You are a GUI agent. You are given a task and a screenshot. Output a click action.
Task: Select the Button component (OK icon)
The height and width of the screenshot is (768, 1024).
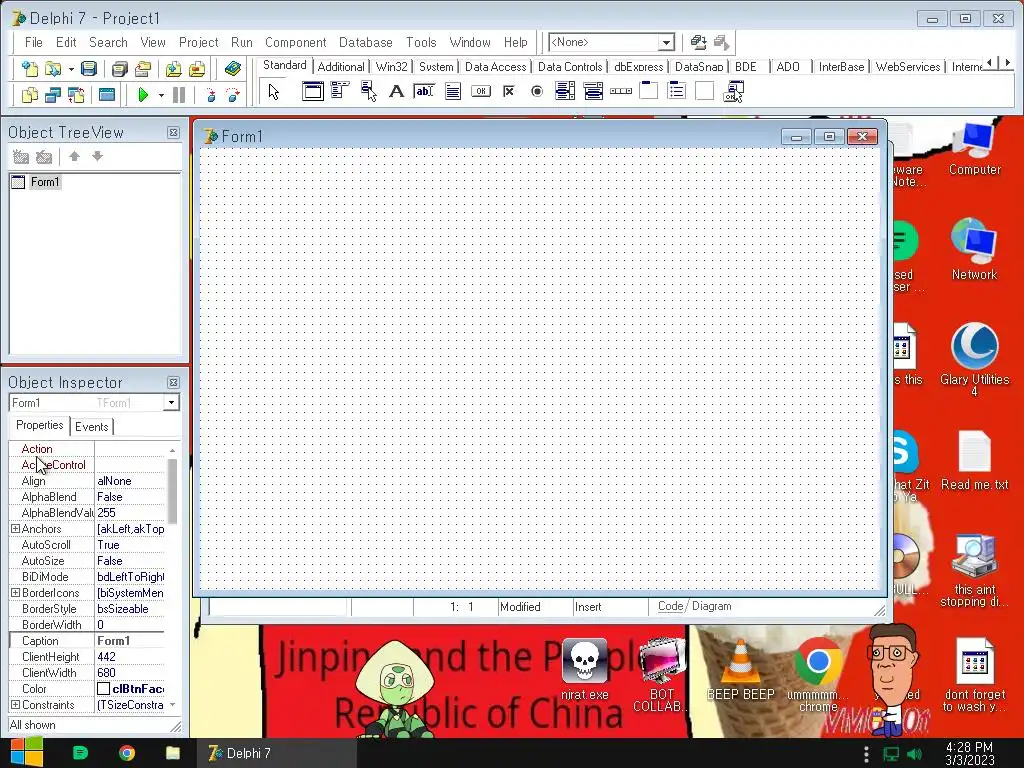481,91
